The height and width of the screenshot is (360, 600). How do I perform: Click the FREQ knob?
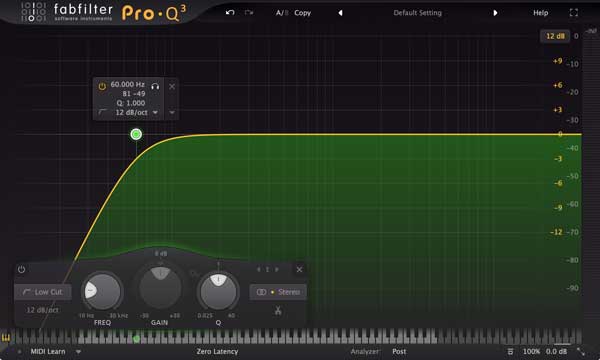coord(102,292)
